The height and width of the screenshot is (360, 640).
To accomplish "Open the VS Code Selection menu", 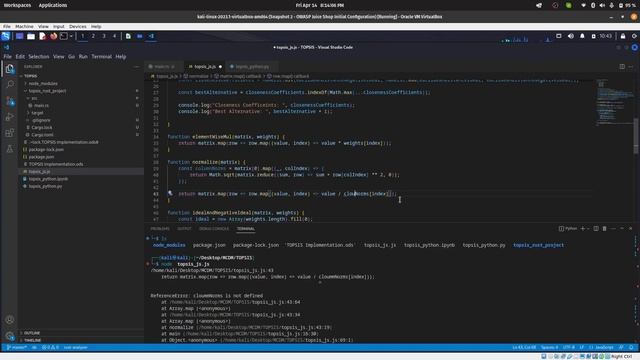I will (39, 57).
